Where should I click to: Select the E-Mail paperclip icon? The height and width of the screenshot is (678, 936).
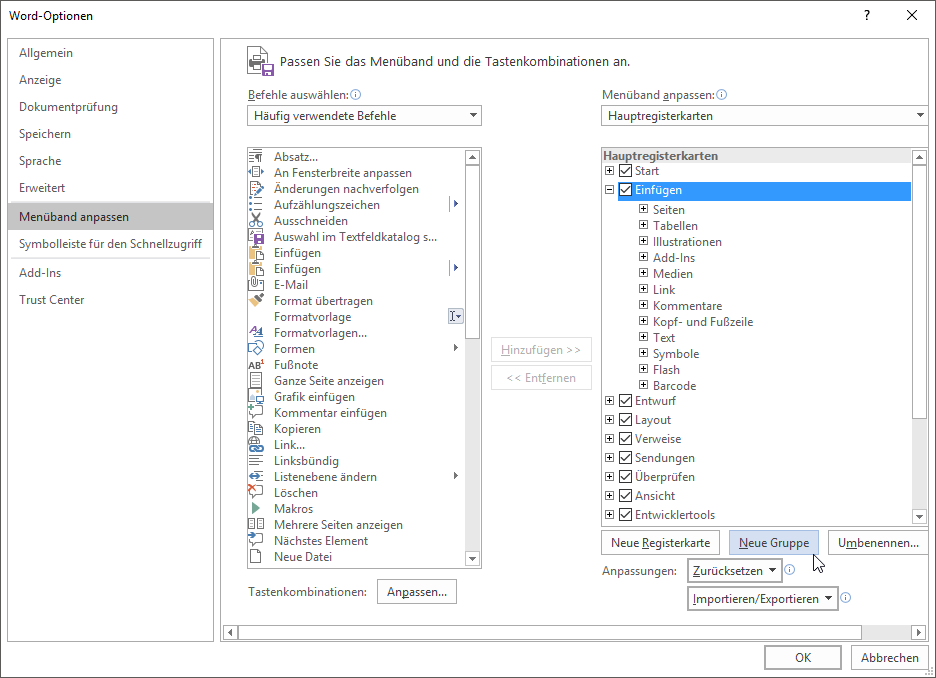click(x=255, y=285)
